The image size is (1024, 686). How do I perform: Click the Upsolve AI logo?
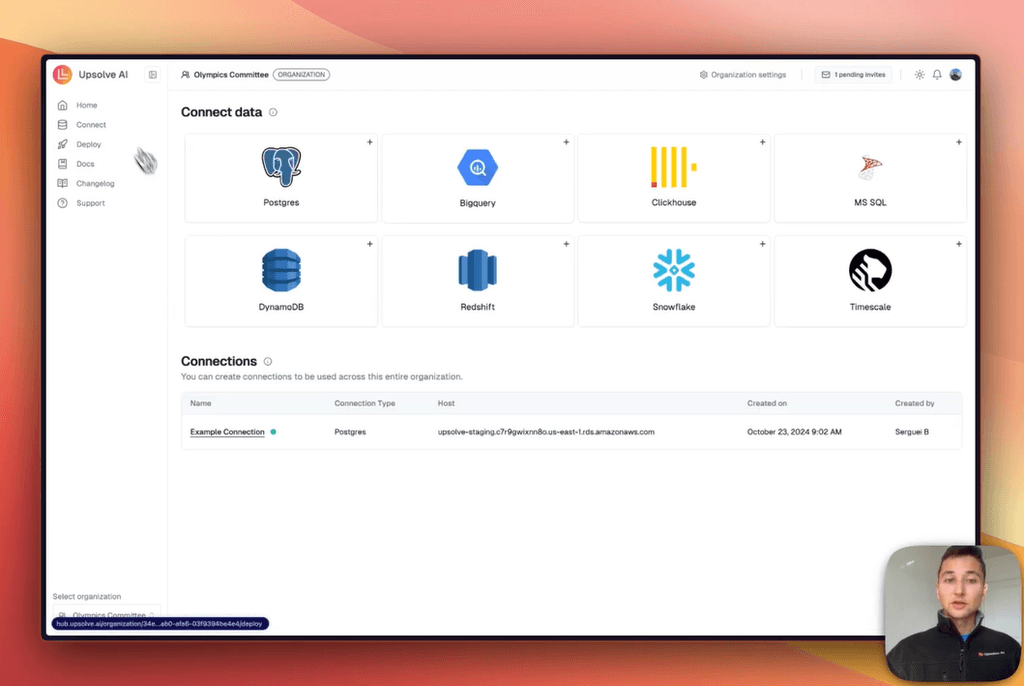[62, 74]
